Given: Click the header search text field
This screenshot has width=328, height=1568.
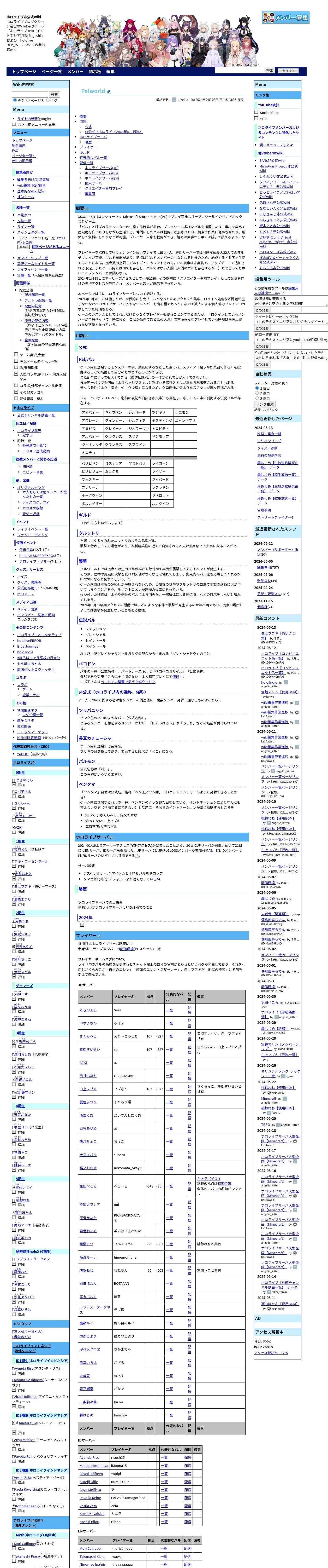Looking at the screenshot, I should pos(239,71).
